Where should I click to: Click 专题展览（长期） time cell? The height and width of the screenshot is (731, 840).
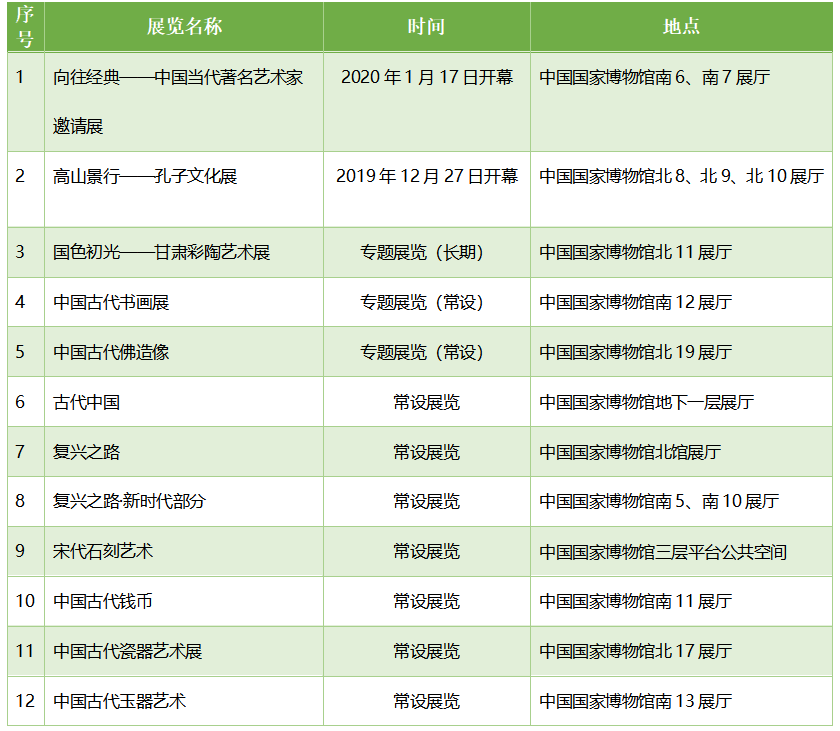[x=427, y=252]
